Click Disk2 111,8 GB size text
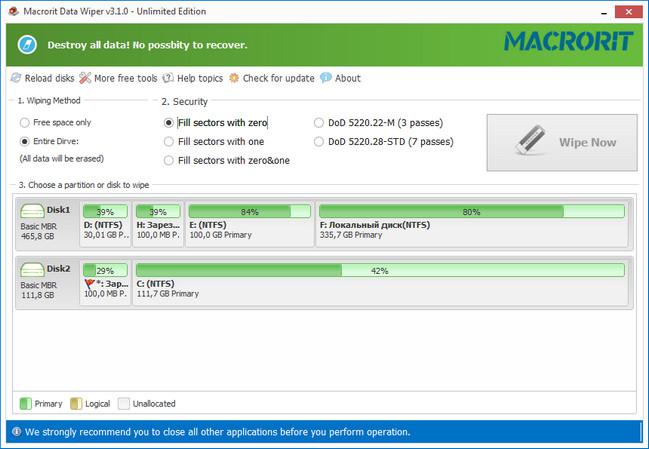649x449 pixels. point(38,295)
